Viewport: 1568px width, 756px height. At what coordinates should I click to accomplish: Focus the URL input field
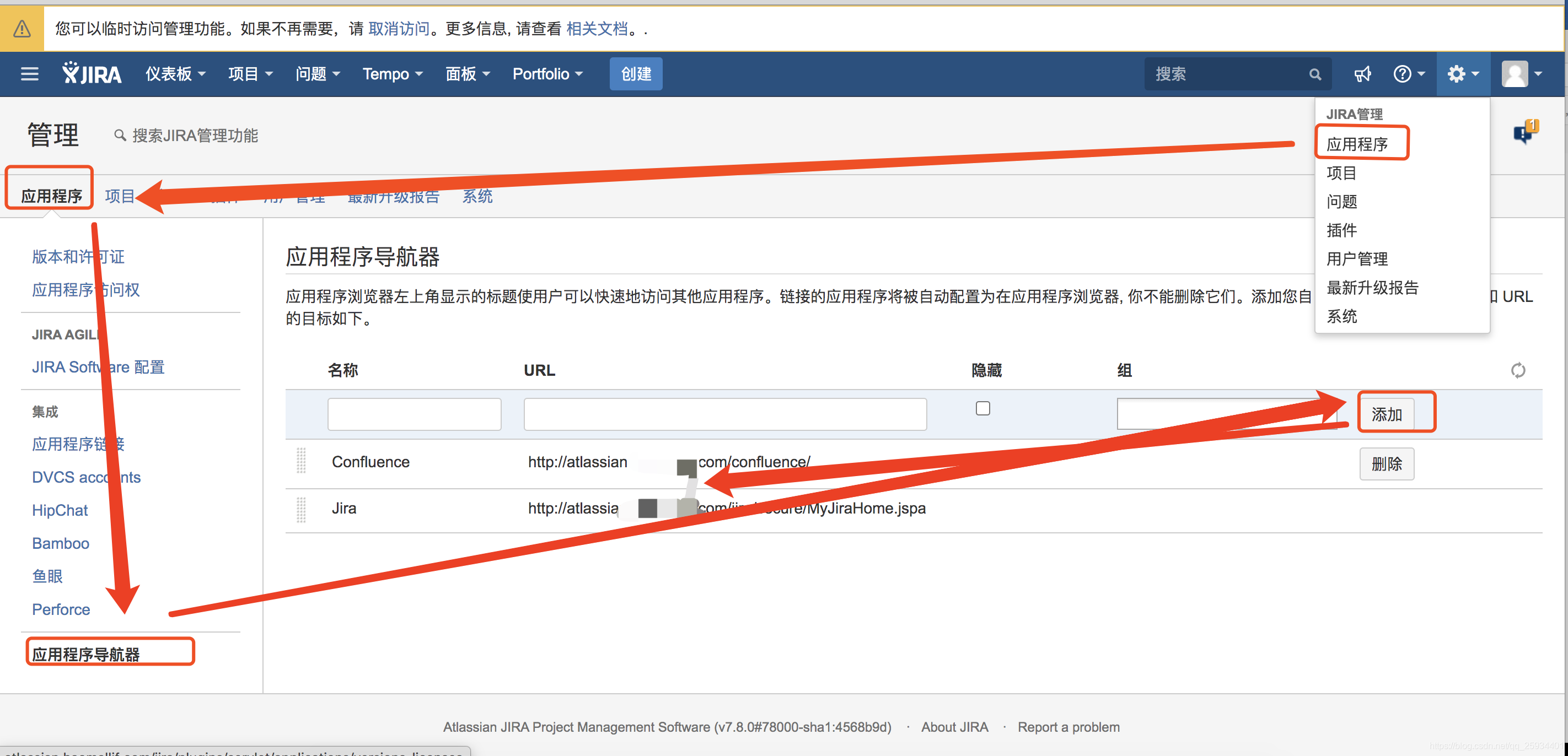click(x=725, y=414)
